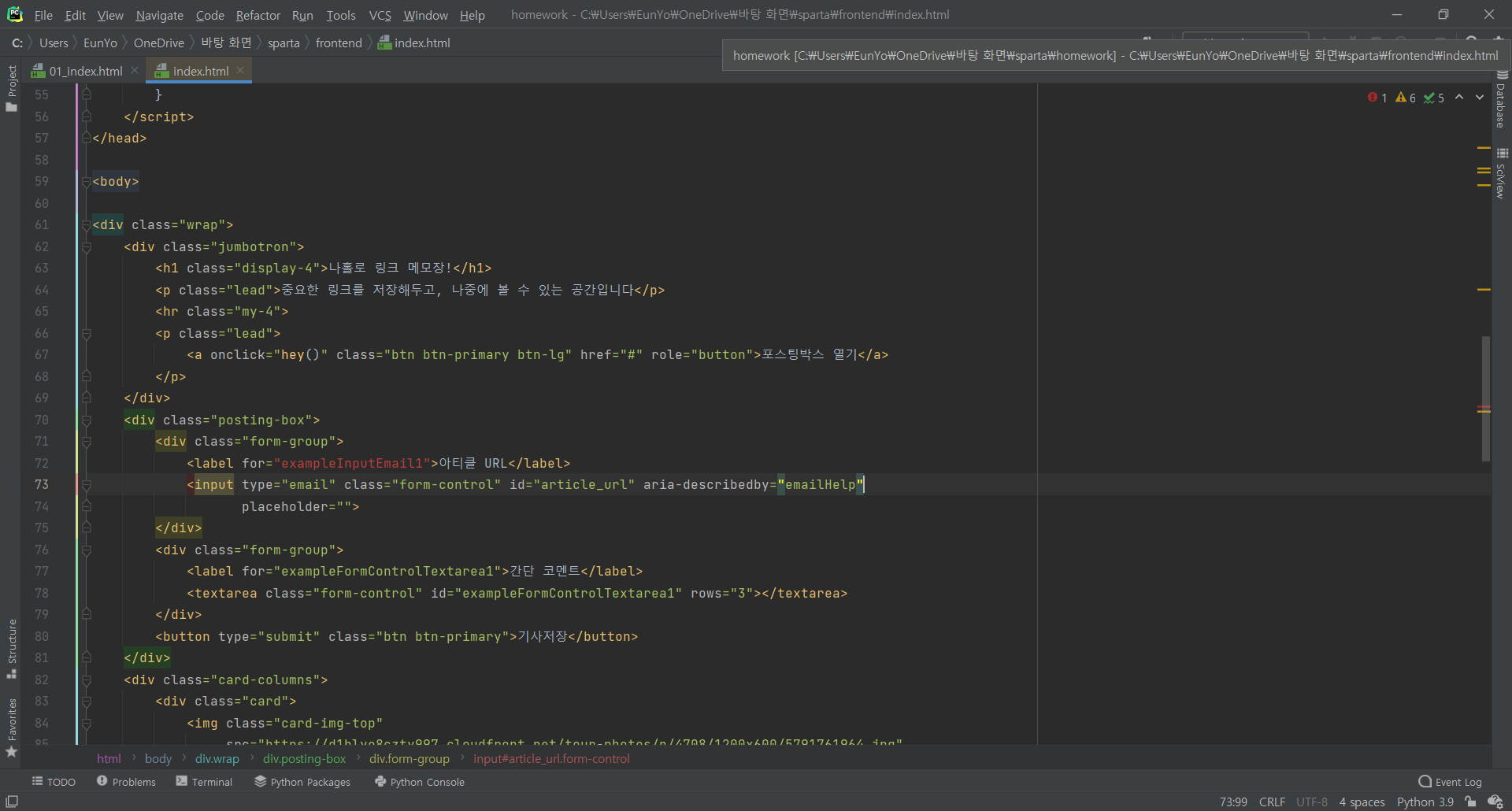Screen dimensions: 1512x811
Task: Click red error stripe mark on scrollbar
Action: (x=1484, y=407)
